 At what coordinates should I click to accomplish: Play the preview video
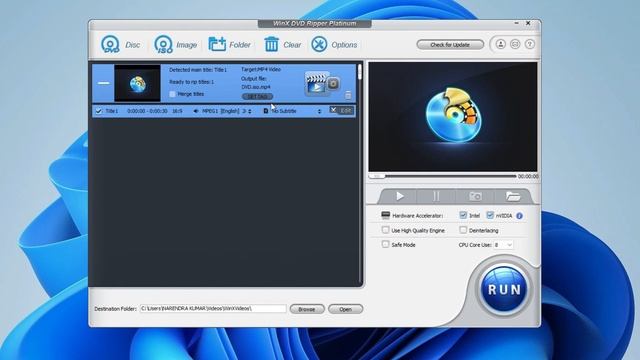pos(399,196)
